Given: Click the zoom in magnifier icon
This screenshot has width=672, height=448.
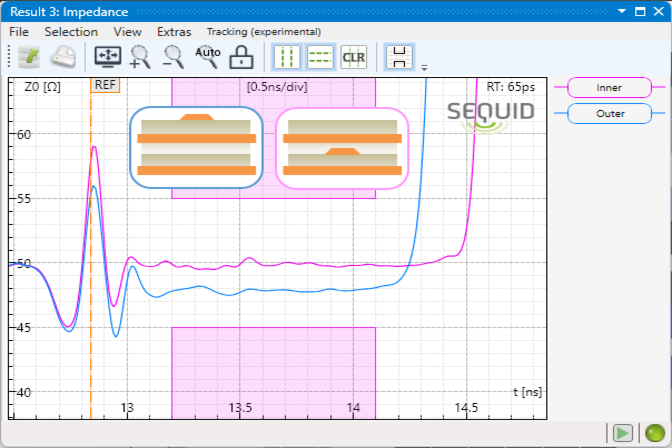Looking at the screenshot, I should 140,57.
